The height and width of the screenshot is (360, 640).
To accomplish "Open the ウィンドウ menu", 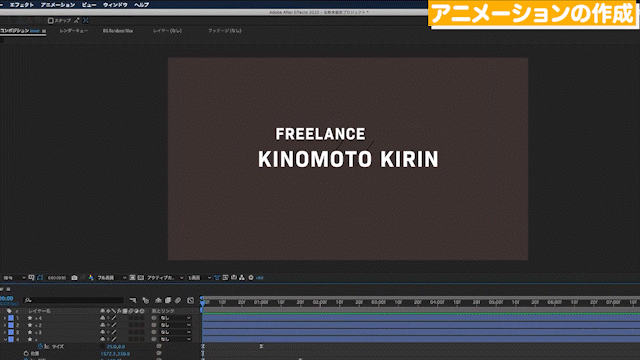I will (115, 5).
